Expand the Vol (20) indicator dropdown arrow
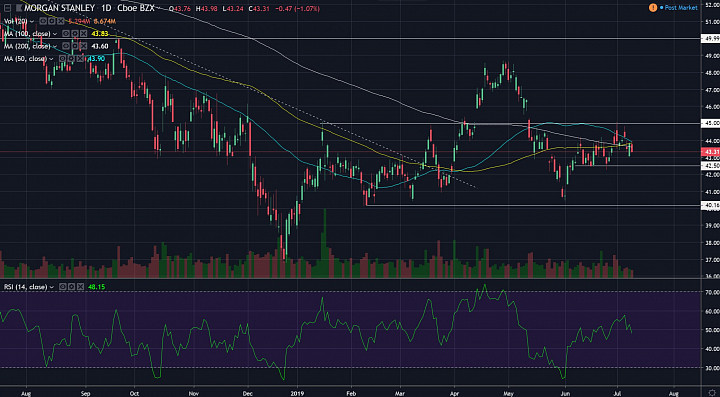This screenshot has width=720, height=397. [x=32, y=21]
